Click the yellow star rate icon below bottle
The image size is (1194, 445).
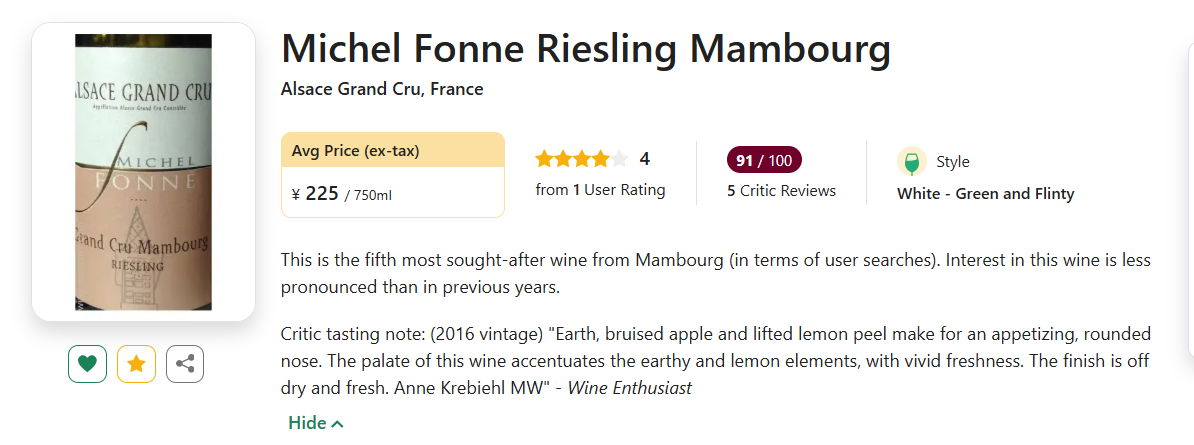pos(136,364)
